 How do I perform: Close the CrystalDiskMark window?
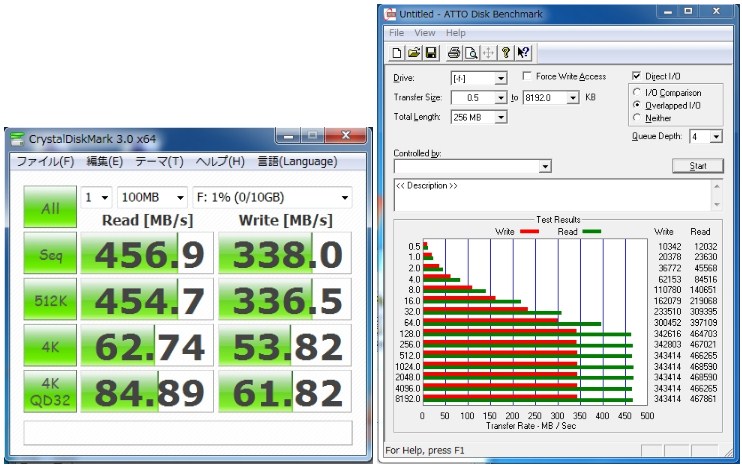coord(345,135)
